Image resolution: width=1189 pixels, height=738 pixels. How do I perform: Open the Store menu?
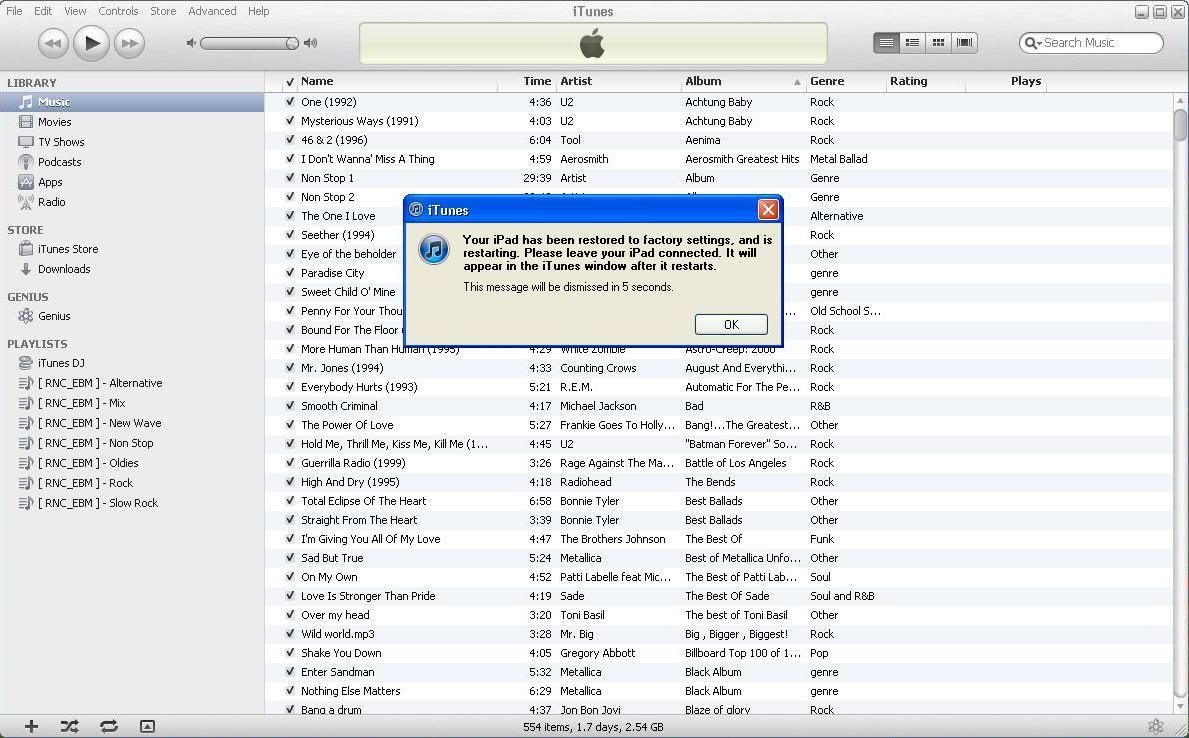point(163,11)
